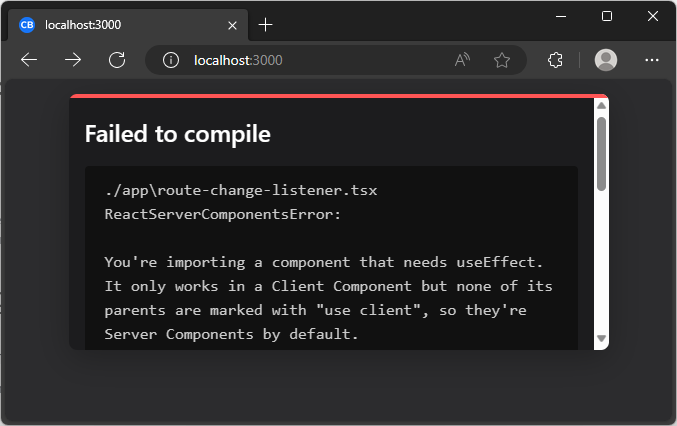
Task: View site information icon in address bar
Action: (x=171, y=60)
